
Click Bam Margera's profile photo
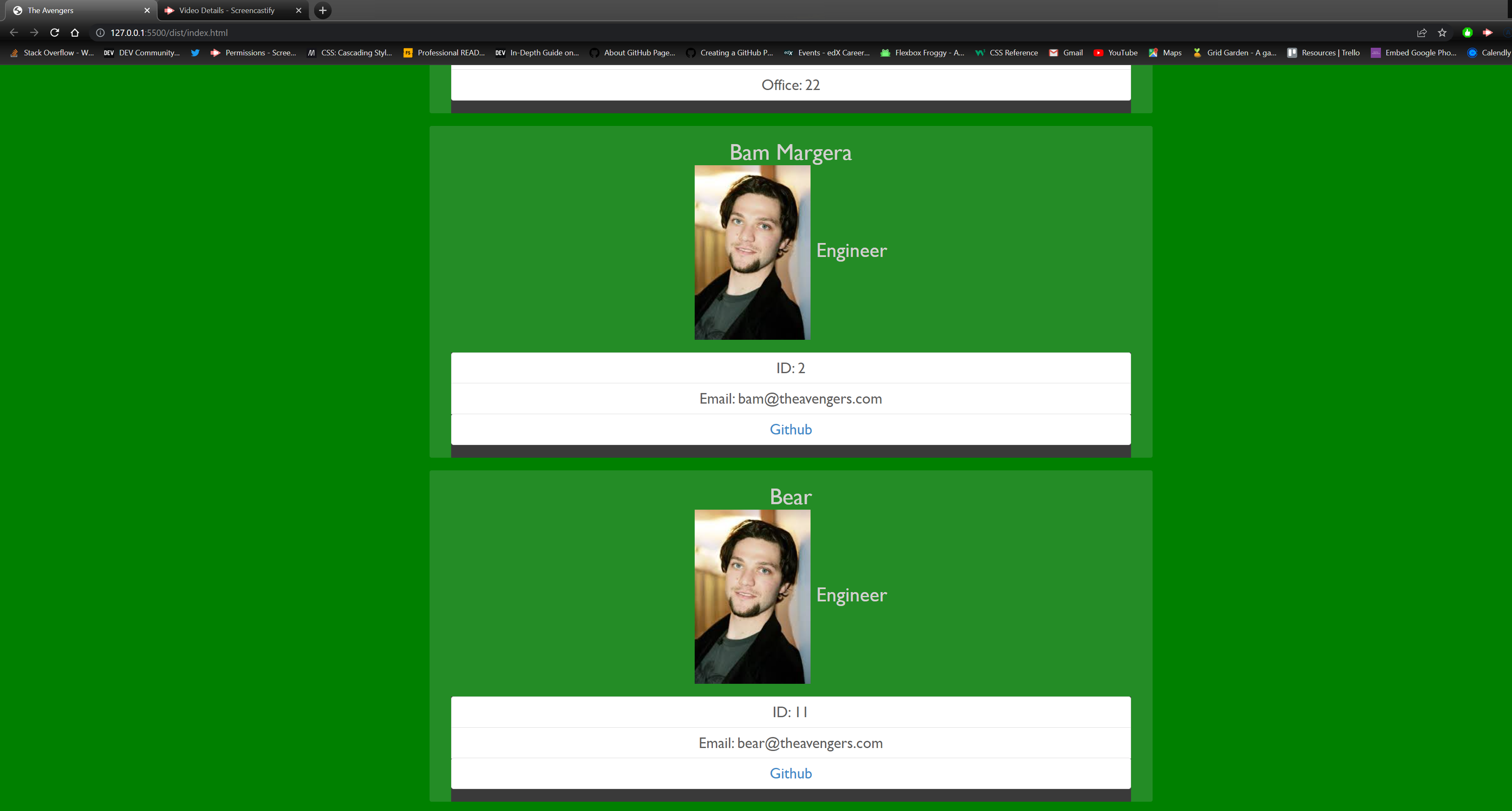pos(752,253)
